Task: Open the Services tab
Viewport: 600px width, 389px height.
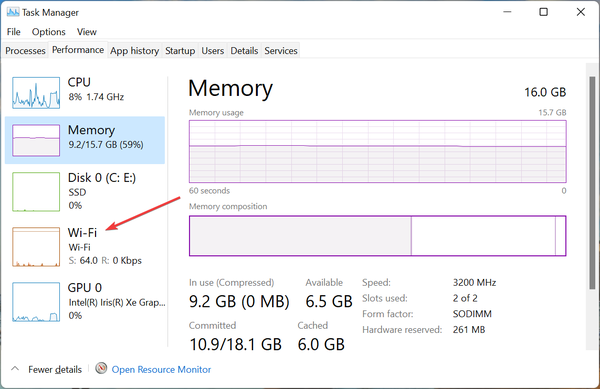Action: [281, 50]
